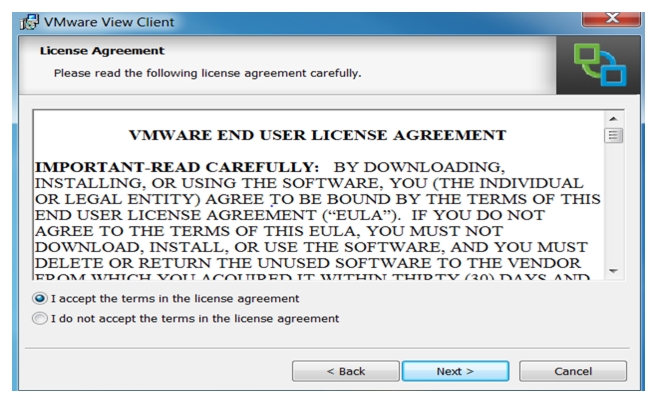Click the VMWARE END USER LICENSE AGREEMENT title
The image size is (658, 404).
click(x=318, y=135)
